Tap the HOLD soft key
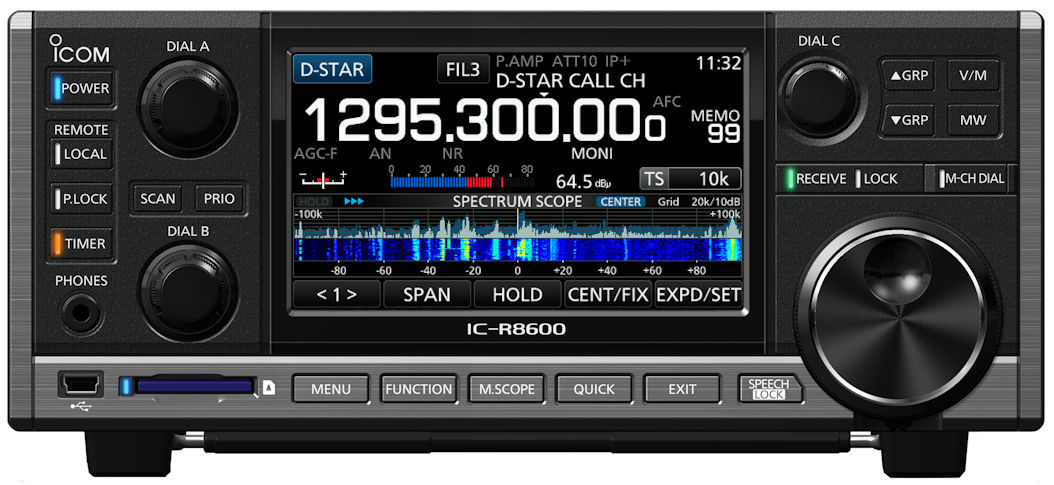 click(x=518, y=294)
